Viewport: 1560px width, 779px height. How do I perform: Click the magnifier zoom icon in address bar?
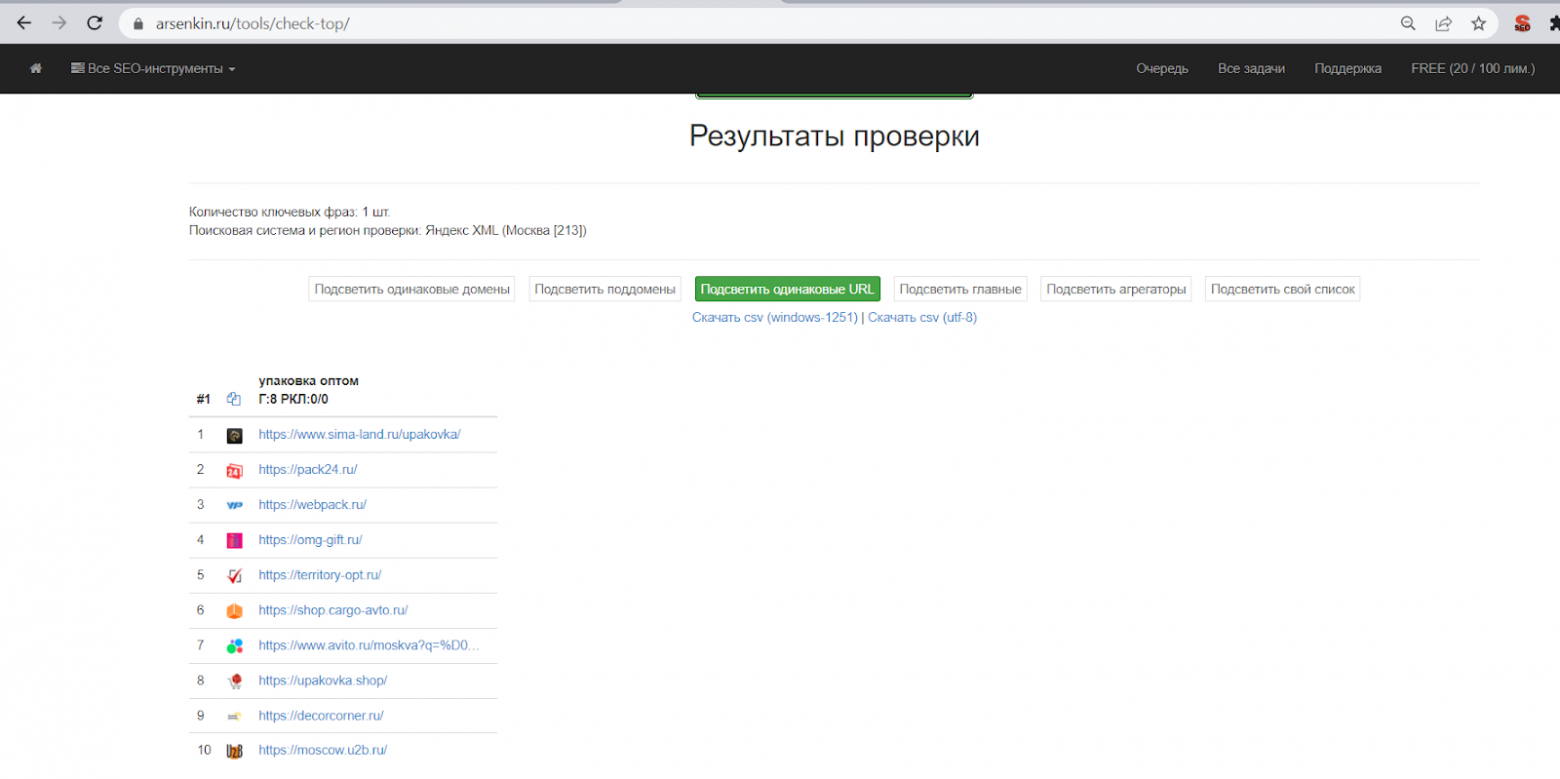[x=1407, y=22]
